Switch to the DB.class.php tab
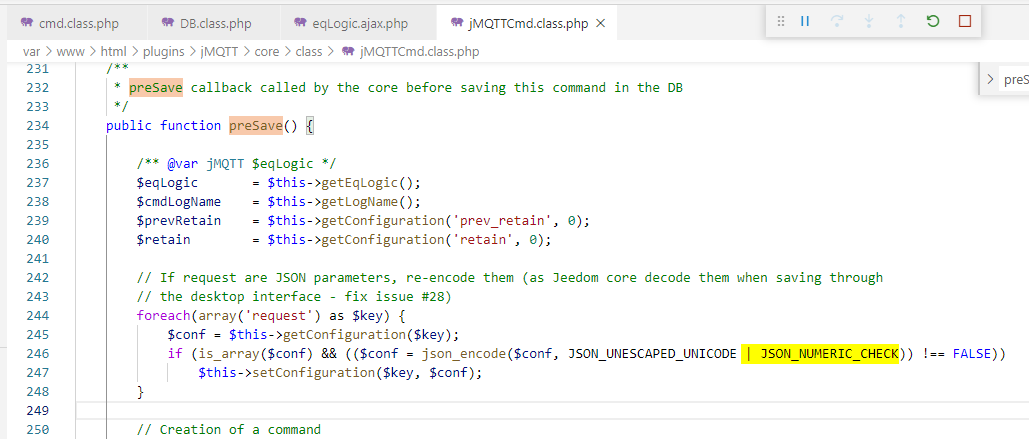Image resolution: width=1029 pixels, height=439 pixels. pos(213,24)
